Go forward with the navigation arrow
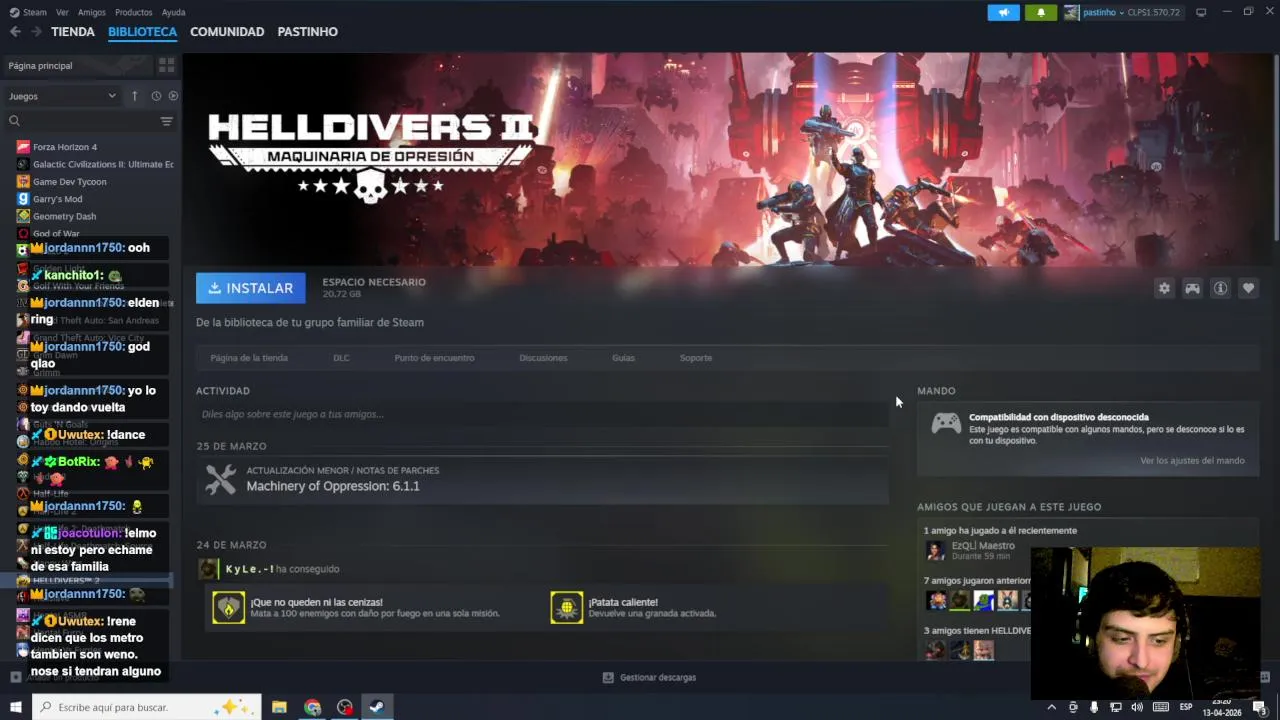 pyautogui.click(x=36, y=32)
